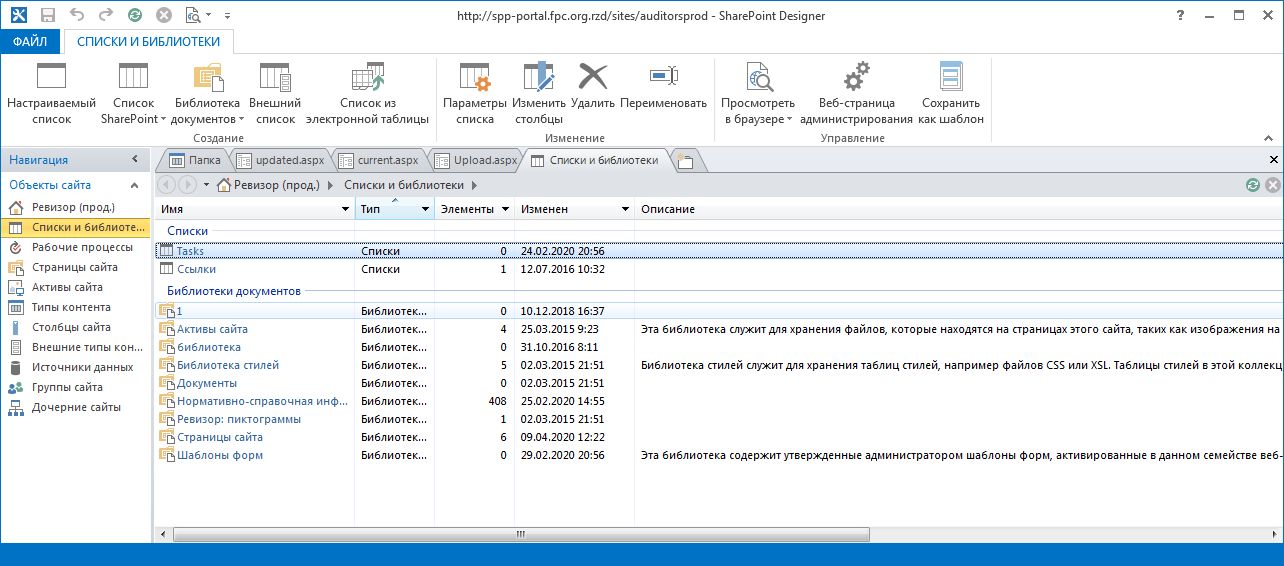The height and width of the screenshot is (566, 1284).
Task: Click the new tab icon after Списки и библиотеки
Action: tap(686, 160)
